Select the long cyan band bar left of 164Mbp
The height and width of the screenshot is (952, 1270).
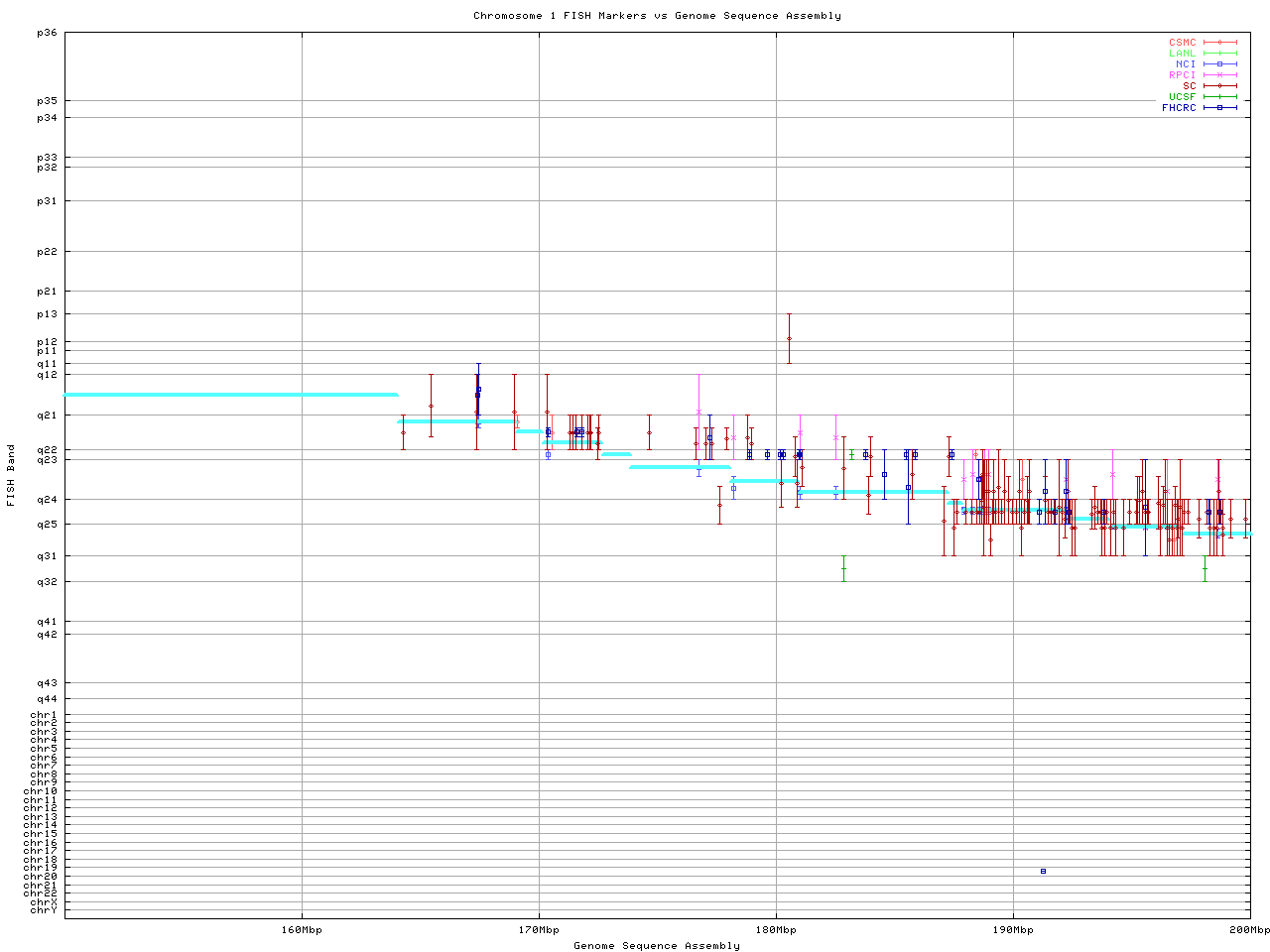[x=231, y=395]
